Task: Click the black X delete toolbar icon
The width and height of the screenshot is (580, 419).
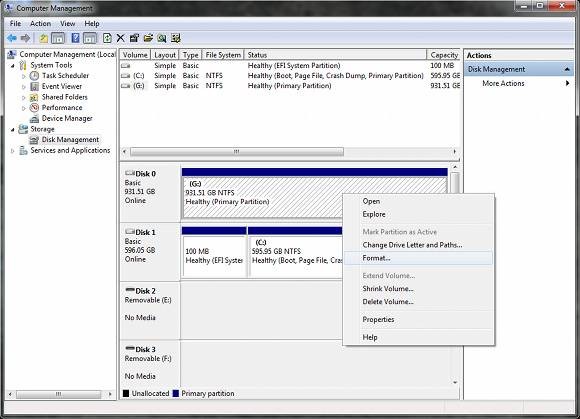Action: pos(121,38)
